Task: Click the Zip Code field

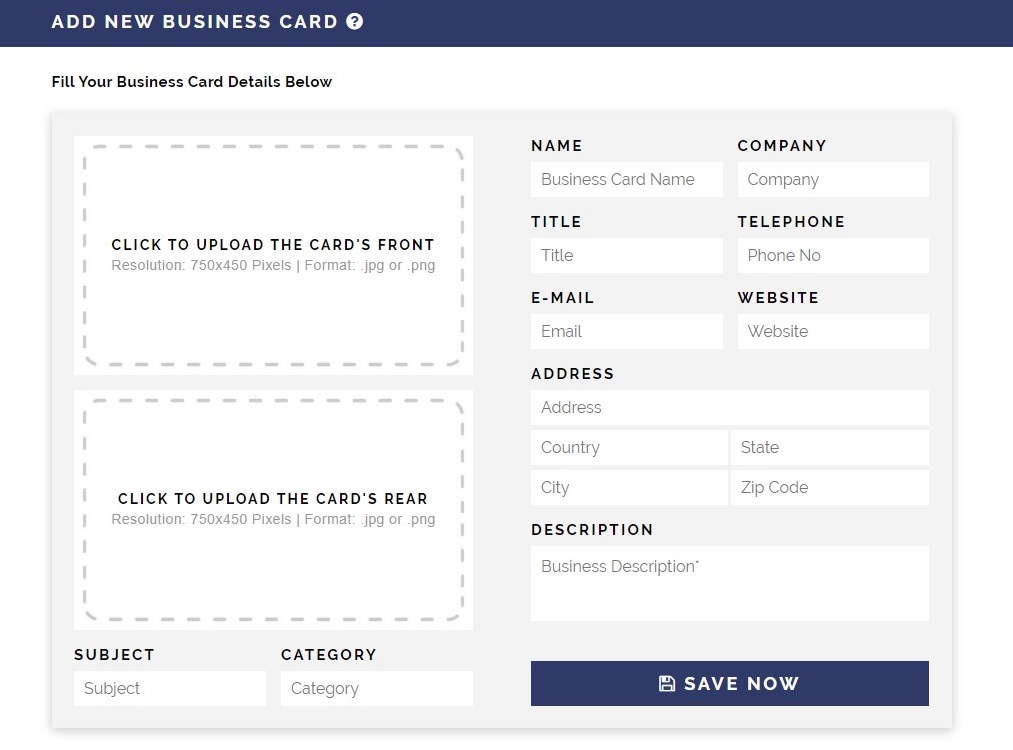Action: [830, 488]
